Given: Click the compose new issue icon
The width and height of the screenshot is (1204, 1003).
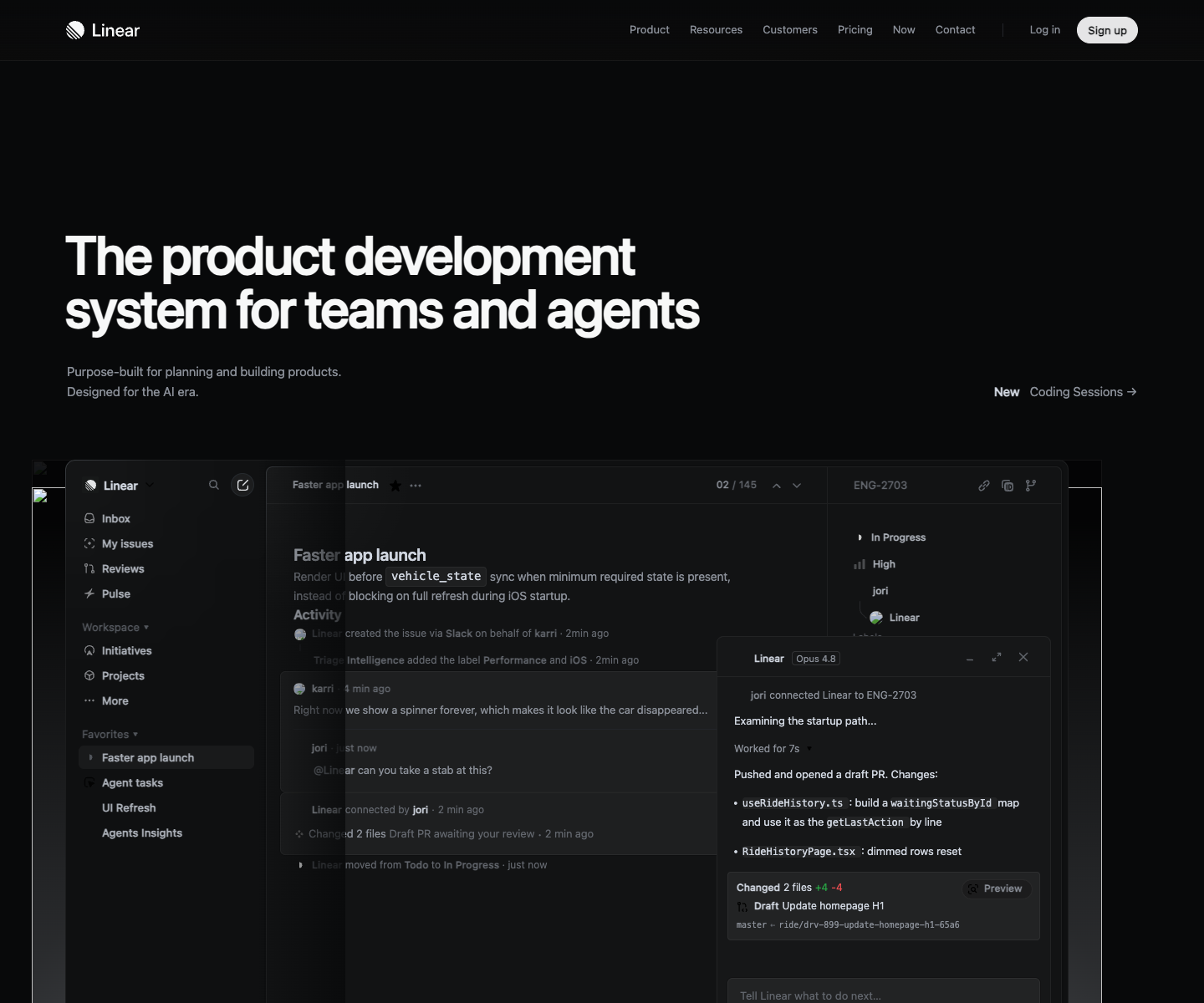Looking at the screenshot, I should (x=242, y=485).
